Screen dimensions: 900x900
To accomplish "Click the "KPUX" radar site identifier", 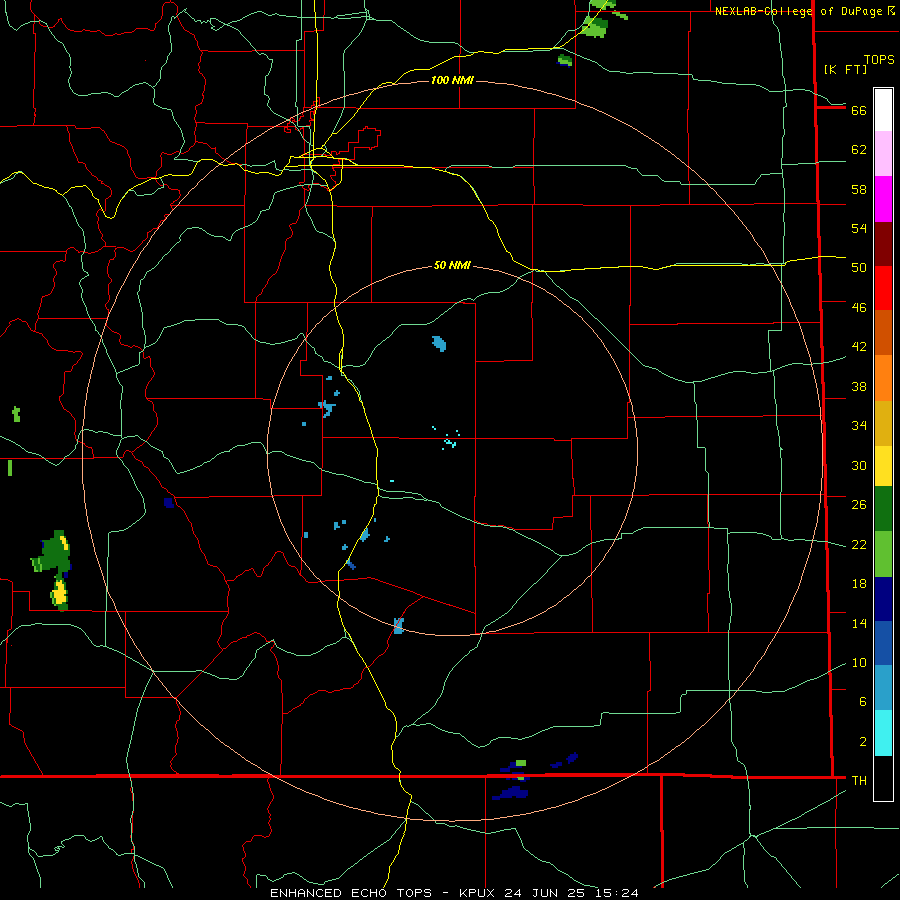I will coord(479,893).
